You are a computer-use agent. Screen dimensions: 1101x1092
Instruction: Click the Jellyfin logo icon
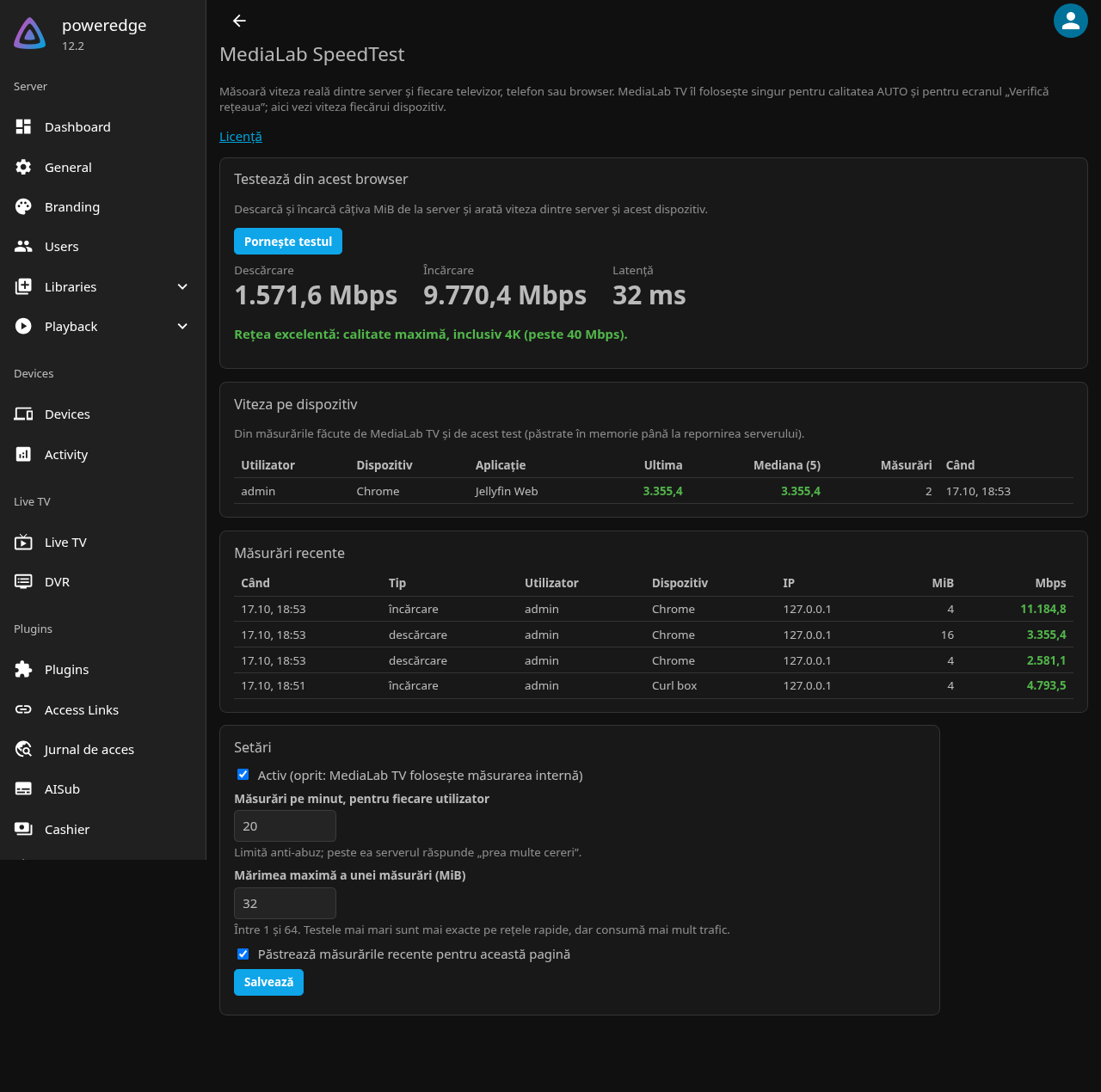[x=30, y=34]
